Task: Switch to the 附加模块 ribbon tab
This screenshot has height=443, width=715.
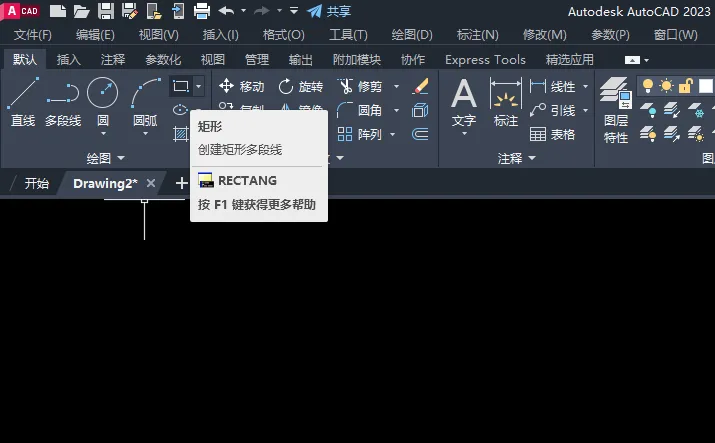Action: [357, 60]
